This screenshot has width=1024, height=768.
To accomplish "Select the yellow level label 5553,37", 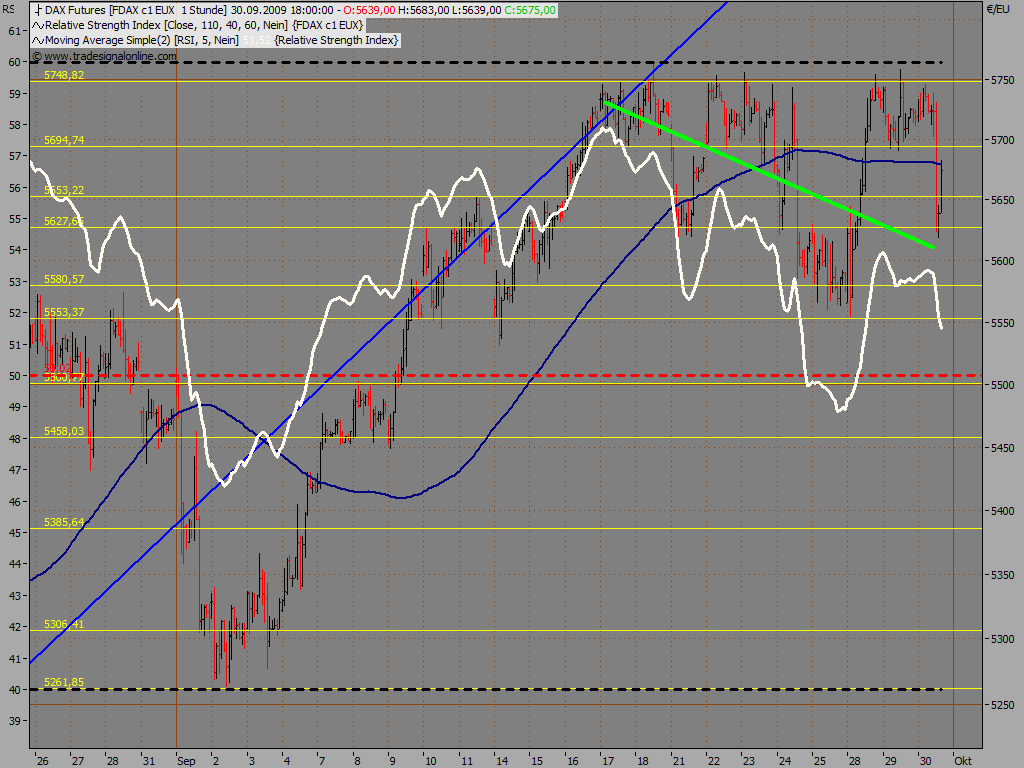I will [x=64, y=313].
